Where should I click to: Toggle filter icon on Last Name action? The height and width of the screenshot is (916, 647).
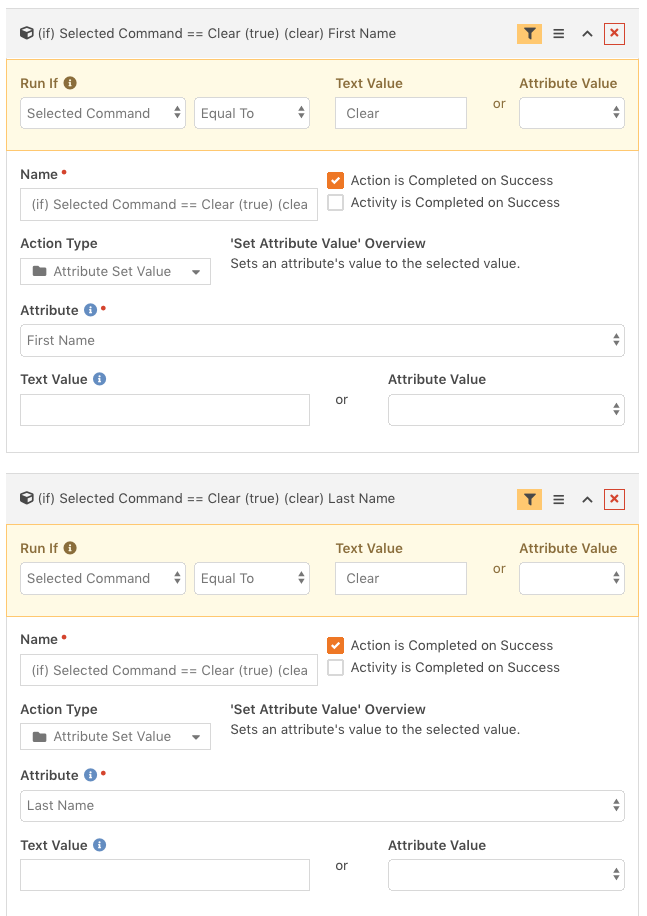pyautogui.click(x=529, y=499)
